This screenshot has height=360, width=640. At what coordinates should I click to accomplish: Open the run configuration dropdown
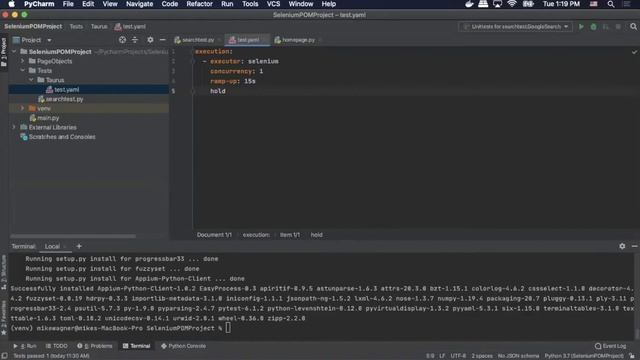516,27
